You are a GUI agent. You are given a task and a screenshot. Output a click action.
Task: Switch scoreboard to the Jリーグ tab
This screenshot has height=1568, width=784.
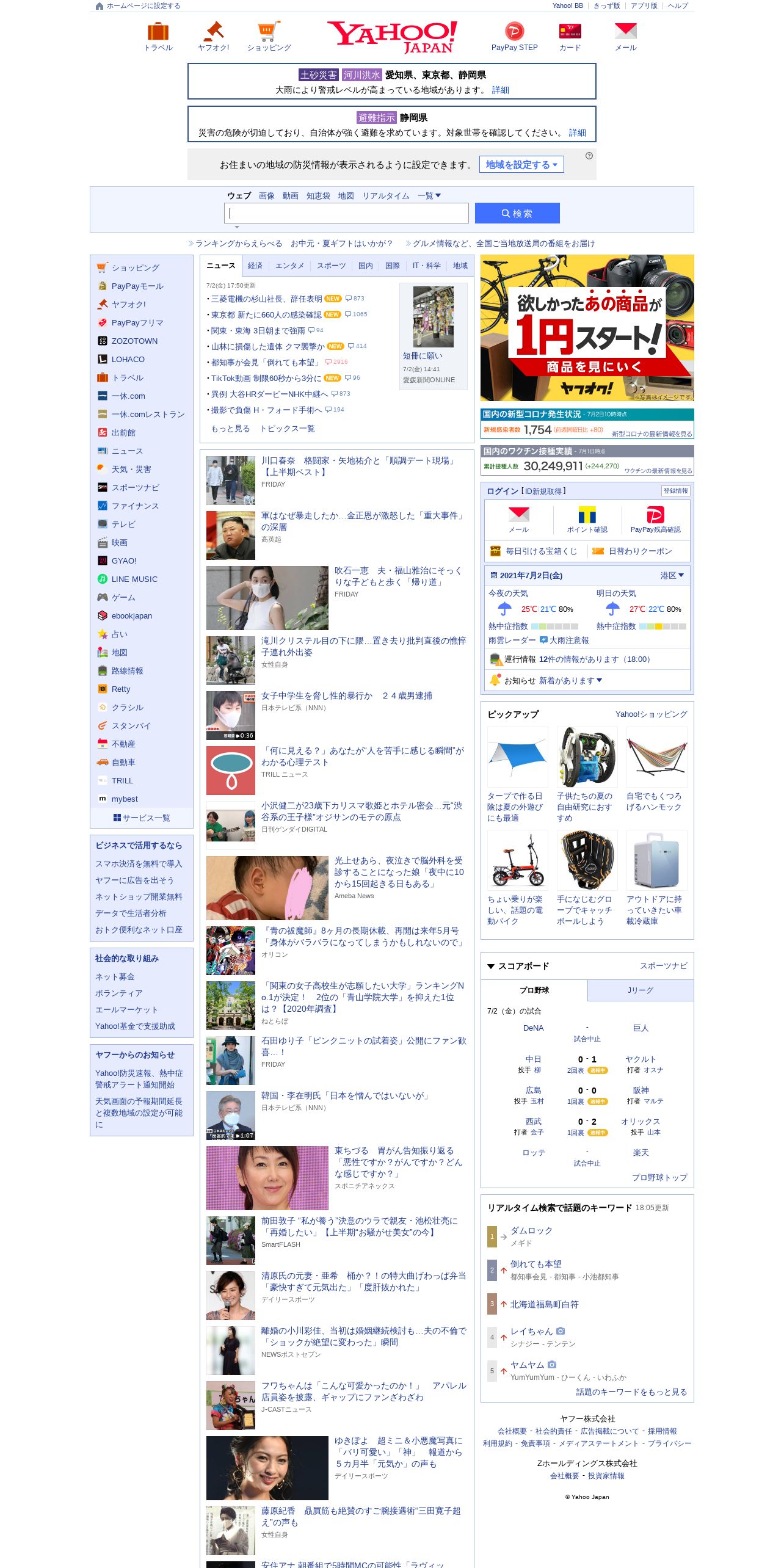(641, 990)
